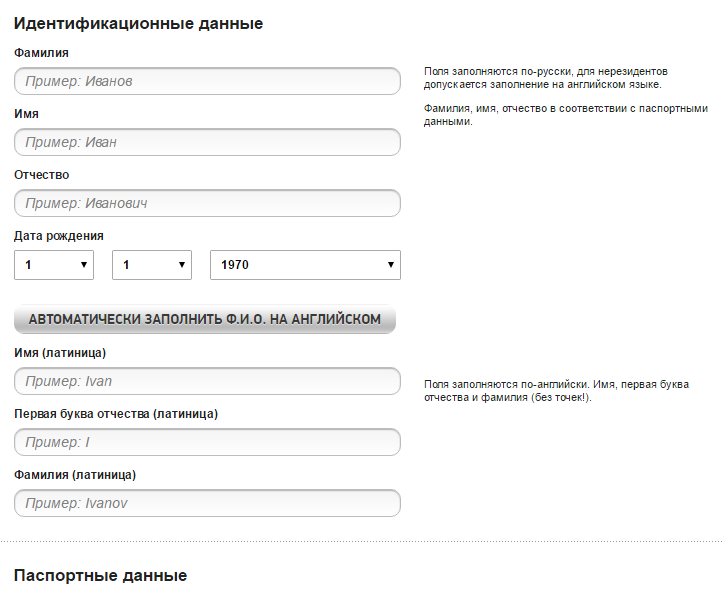This screenshot has height=591, width=723.
Task: Click the Идентификационные данные heading
Action: 138,24
